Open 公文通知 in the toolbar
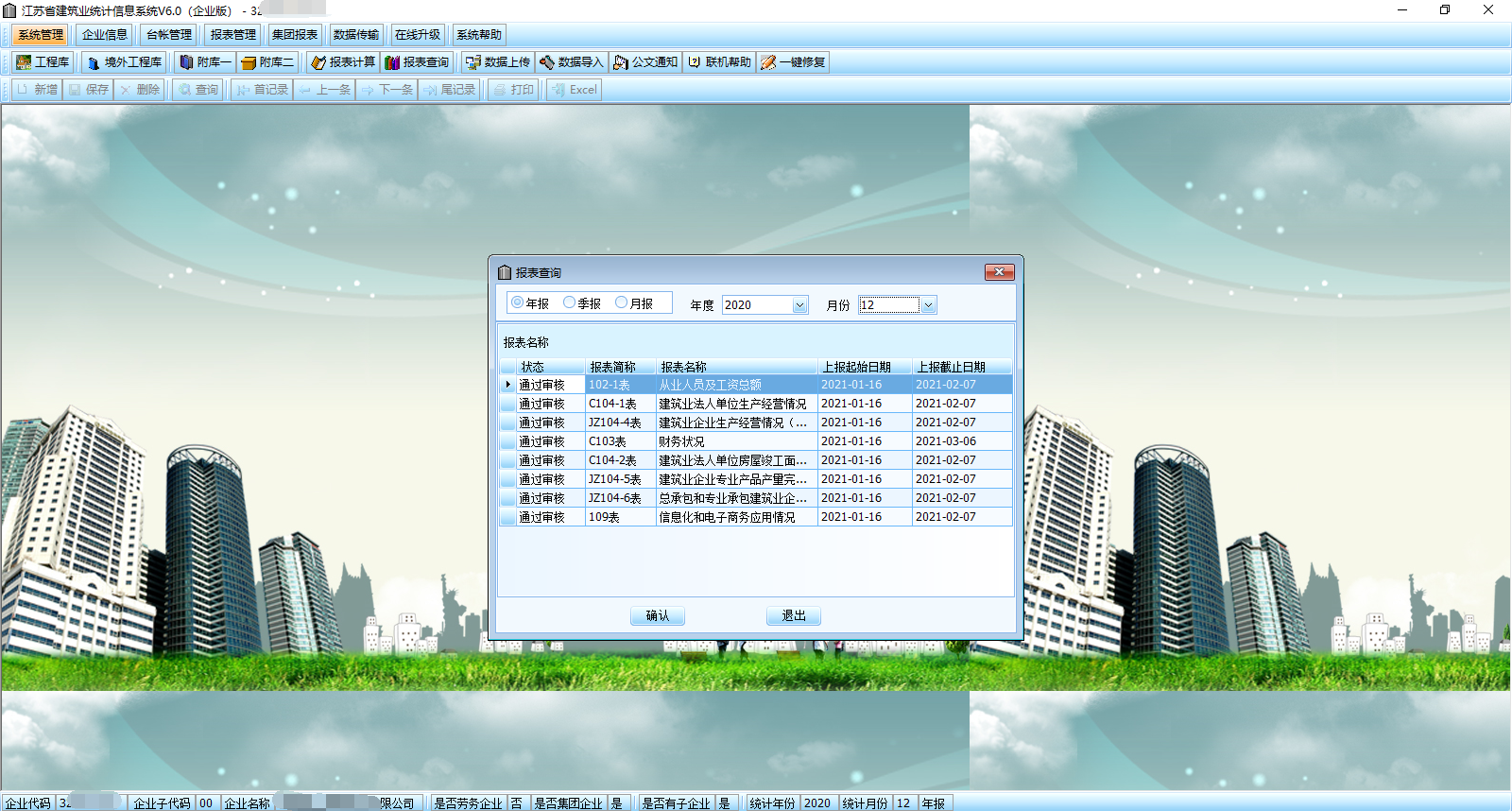 pos(645,62)
